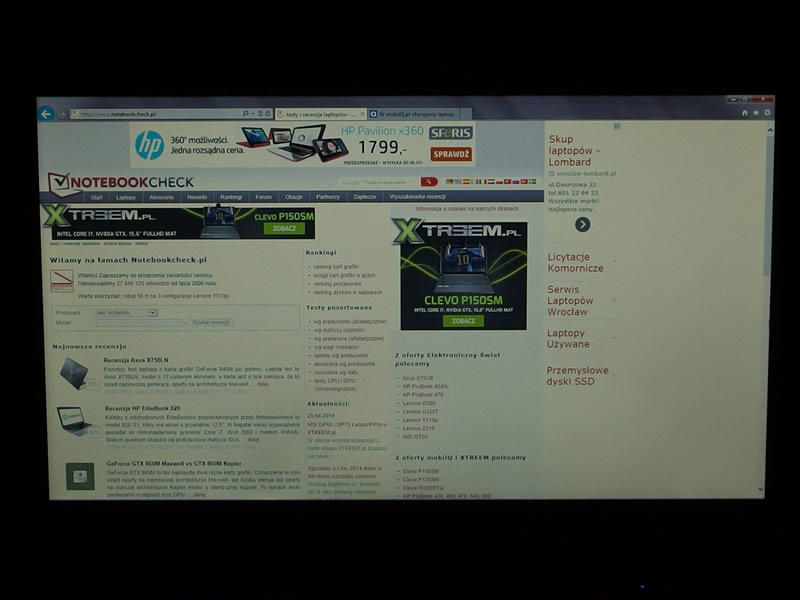This screenshot has height=600, width=800.
Task: Open the GeForce GTX 860M article thumbnail
Action: coord(80,476)
